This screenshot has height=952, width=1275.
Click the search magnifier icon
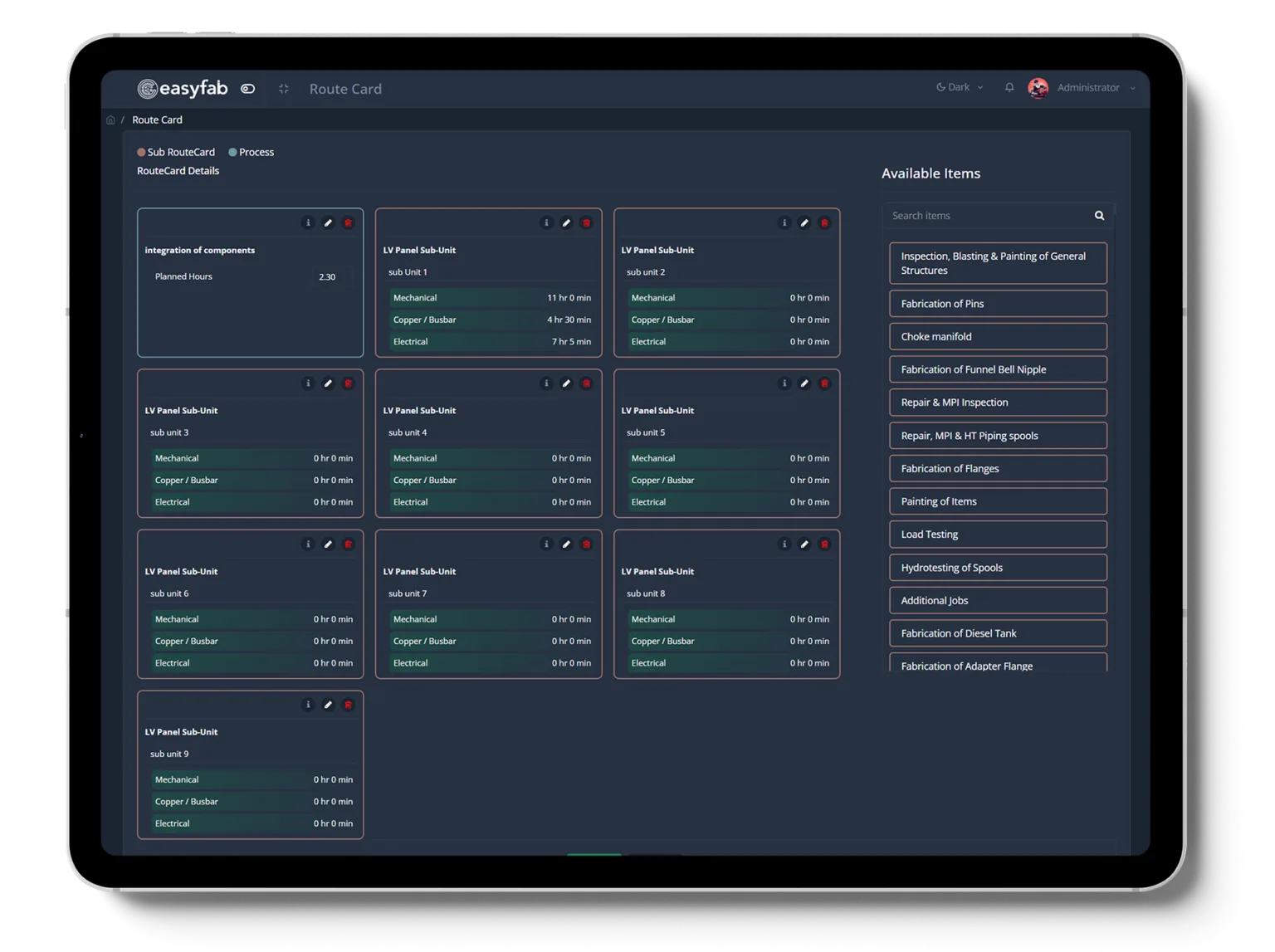pyautogui.click(x=1099, y=216)
